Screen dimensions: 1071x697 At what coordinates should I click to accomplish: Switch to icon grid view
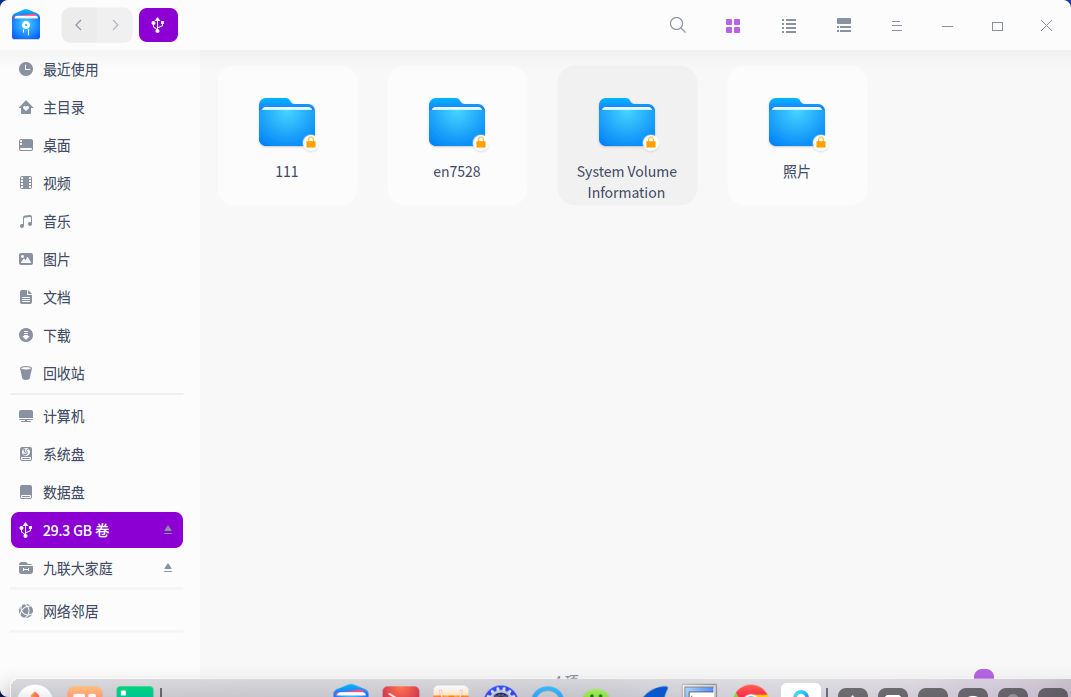click(x=733, y=26)
